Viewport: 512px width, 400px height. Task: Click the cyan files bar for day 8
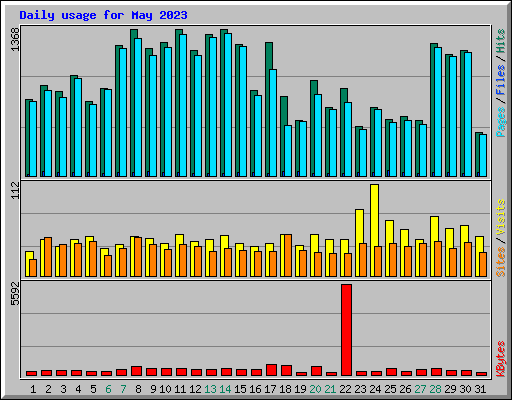click(138, 107)
